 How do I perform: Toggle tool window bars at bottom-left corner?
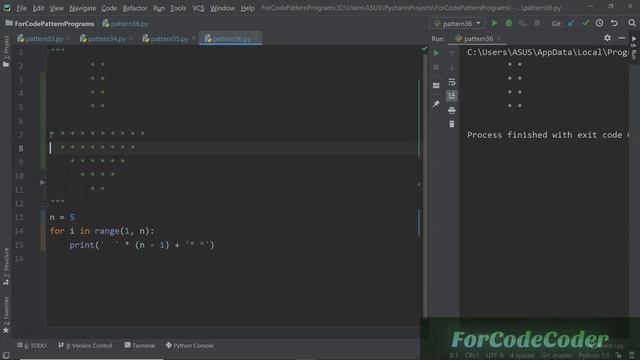(6, 355)
